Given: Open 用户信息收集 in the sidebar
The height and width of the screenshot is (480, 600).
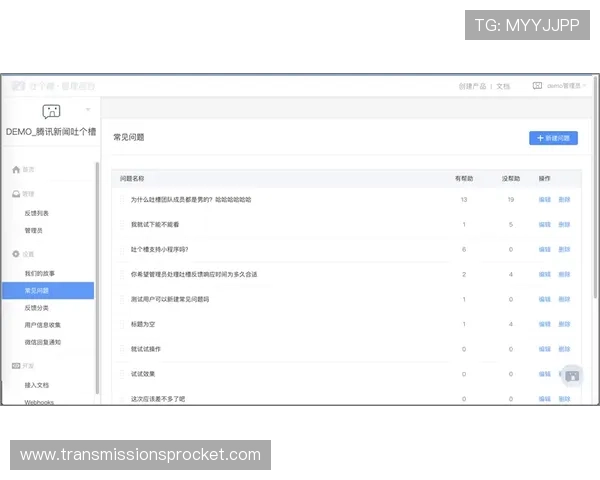Looking at the screenshot, I should coord(42,325).
